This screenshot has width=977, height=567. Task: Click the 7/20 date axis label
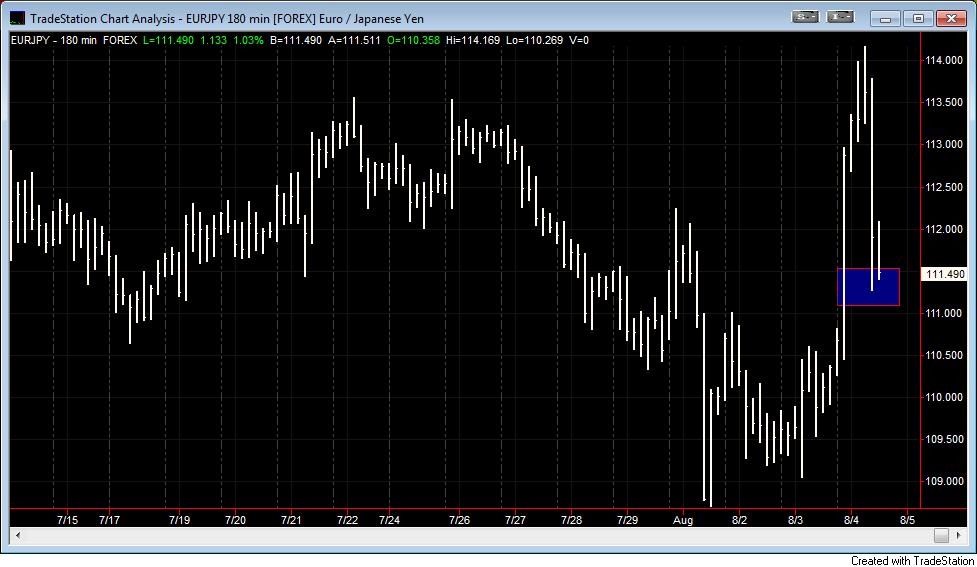point(236,520)
